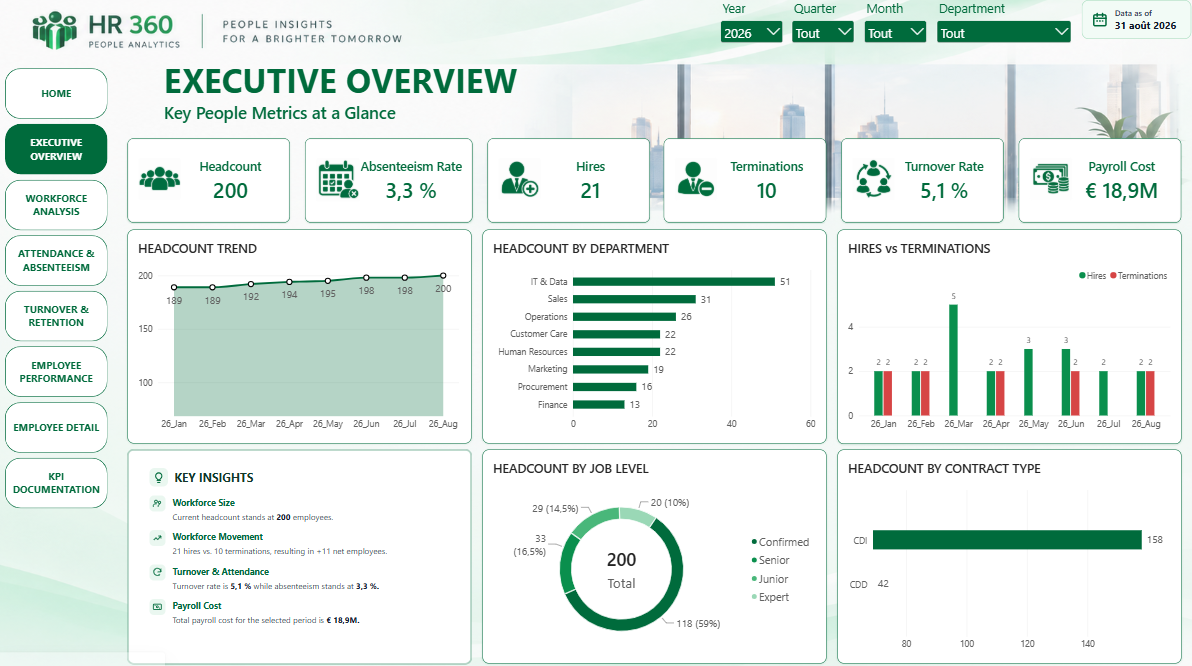The height and width of the screenshot is (666, 1192).
Task: Click the 31 août 2026 date
Action: tap(1145, 25)
